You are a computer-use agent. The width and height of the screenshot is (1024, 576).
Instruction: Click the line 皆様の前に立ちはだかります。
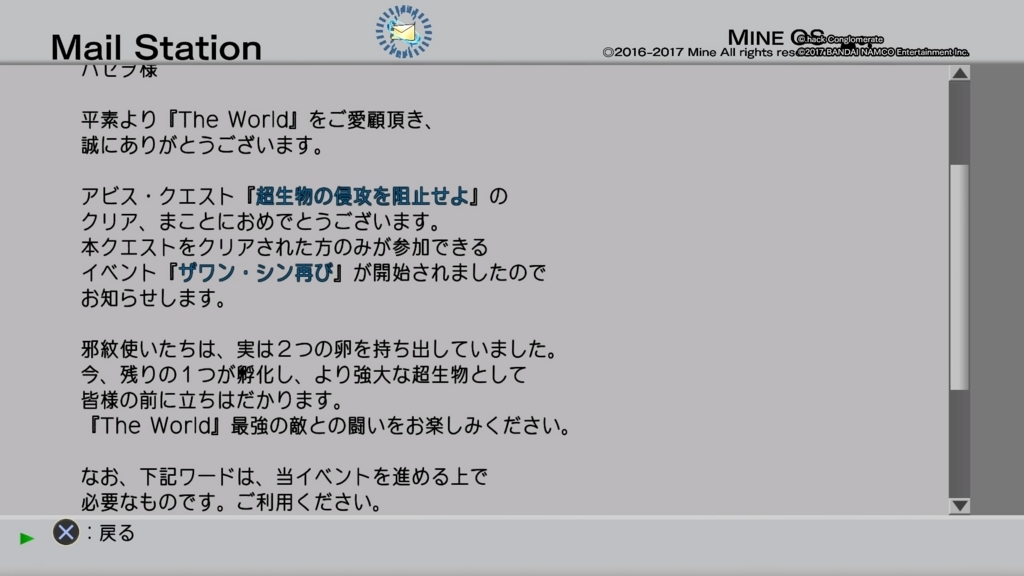[x=212, y=400]
